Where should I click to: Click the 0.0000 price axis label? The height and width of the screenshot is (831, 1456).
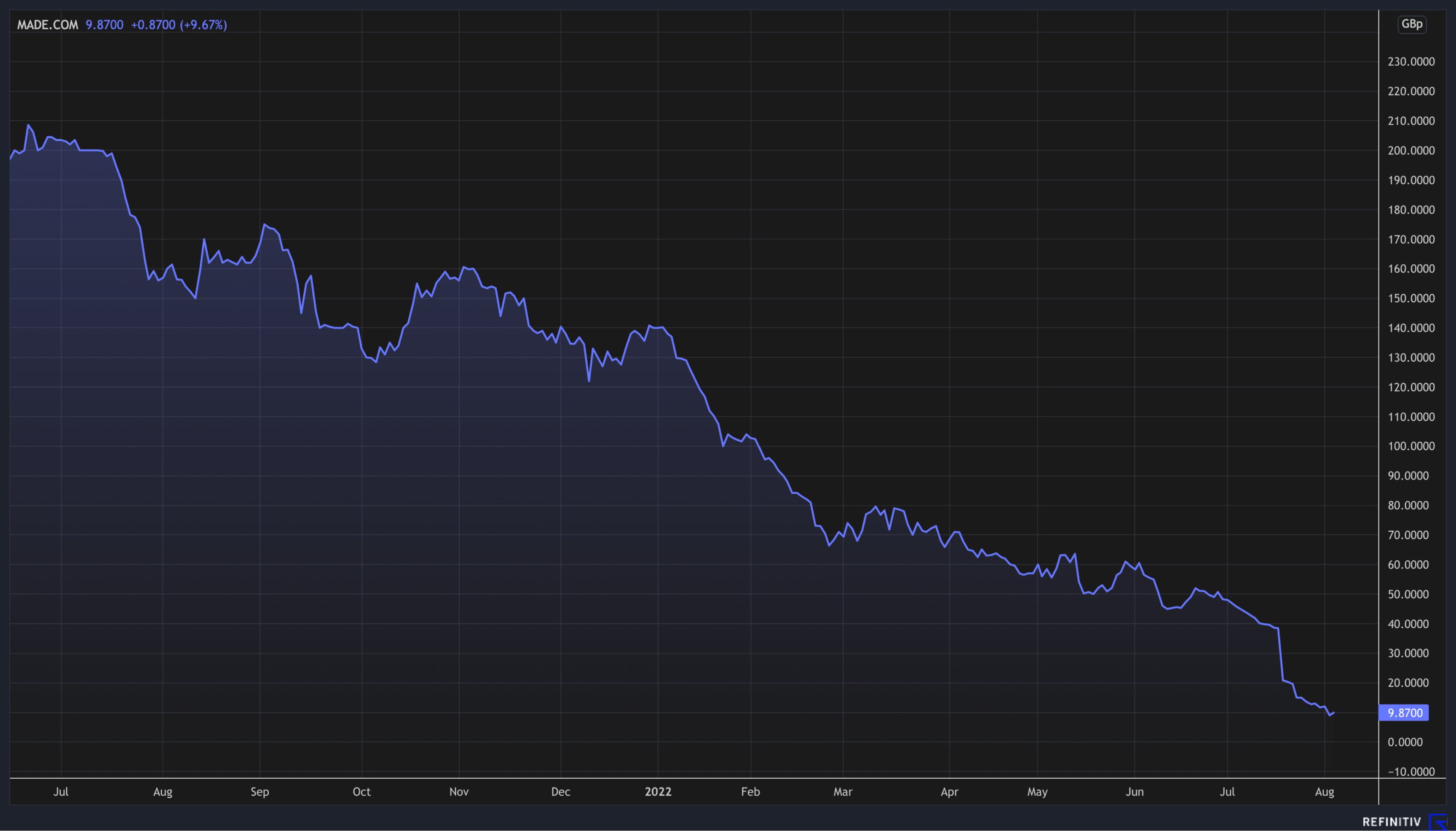pos(1405,743)
